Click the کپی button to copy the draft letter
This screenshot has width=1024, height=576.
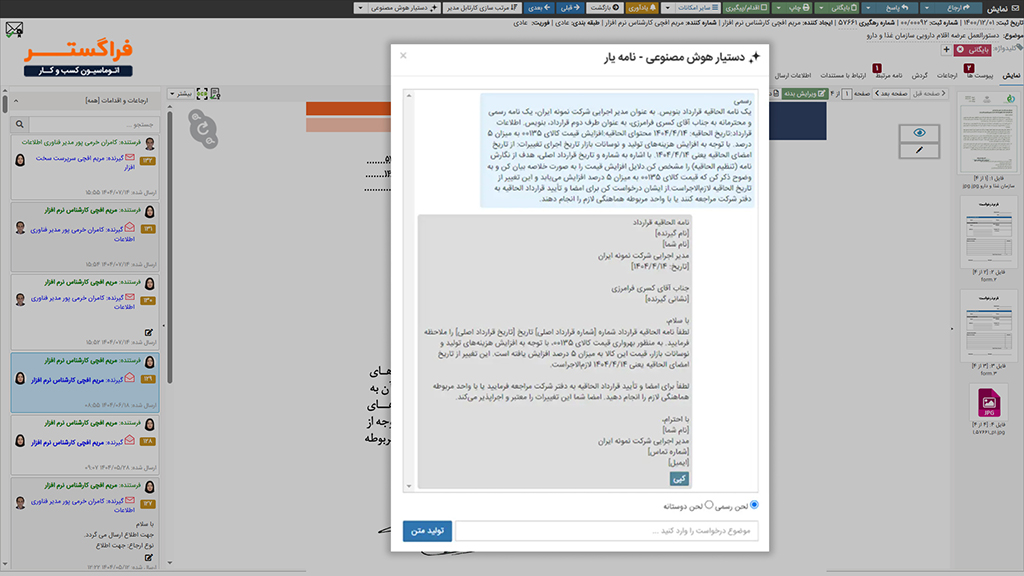pyautogui.click(x=680, y=478)
